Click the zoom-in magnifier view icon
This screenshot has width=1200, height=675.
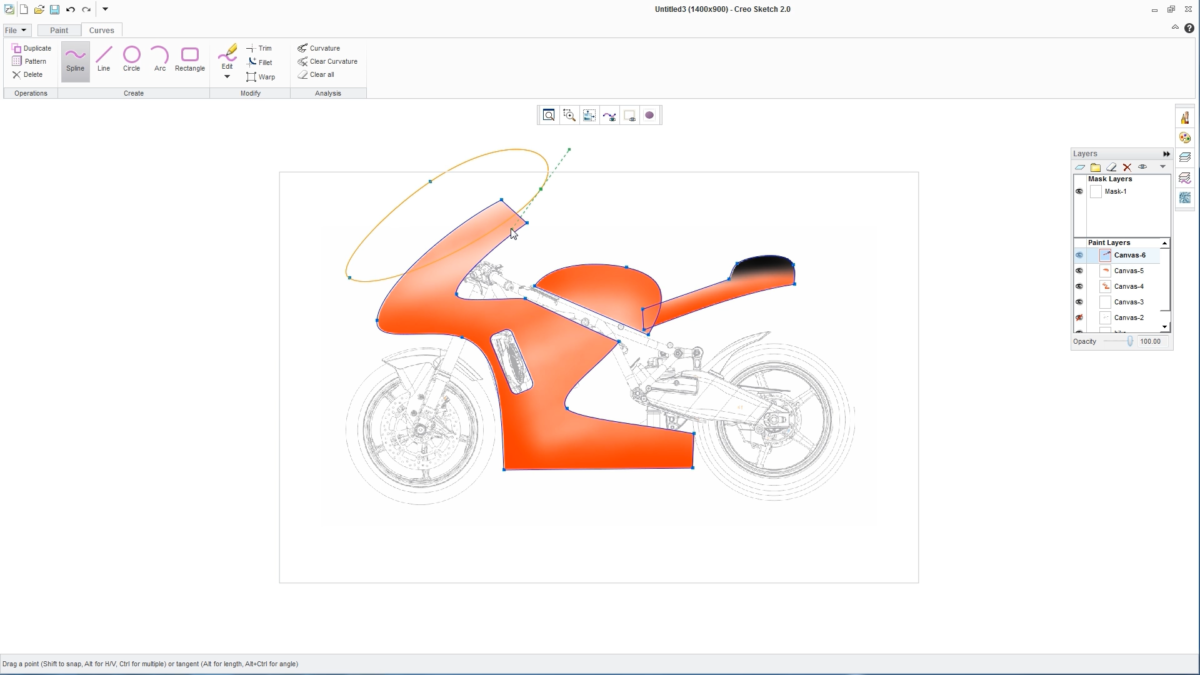click(569, 115)
